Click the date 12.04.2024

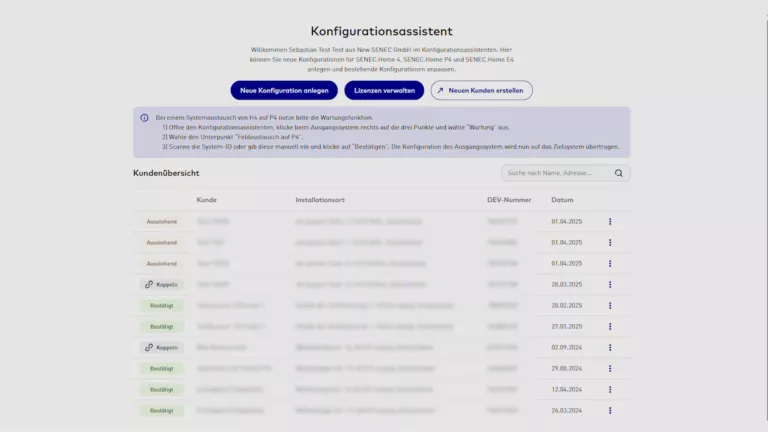tap(567, 389)
